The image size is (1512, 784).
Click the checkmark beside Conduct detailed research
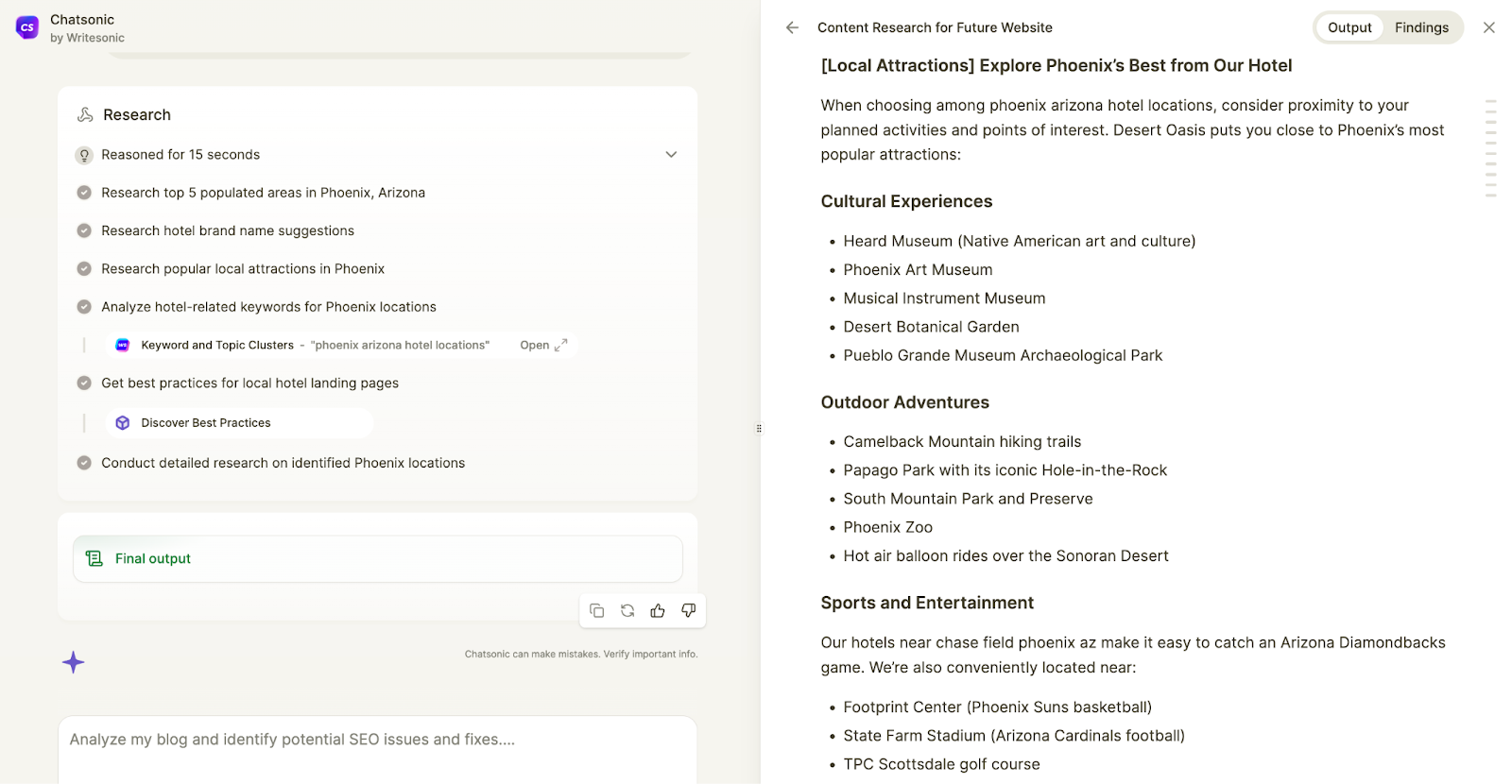click(x=84, y=463)
